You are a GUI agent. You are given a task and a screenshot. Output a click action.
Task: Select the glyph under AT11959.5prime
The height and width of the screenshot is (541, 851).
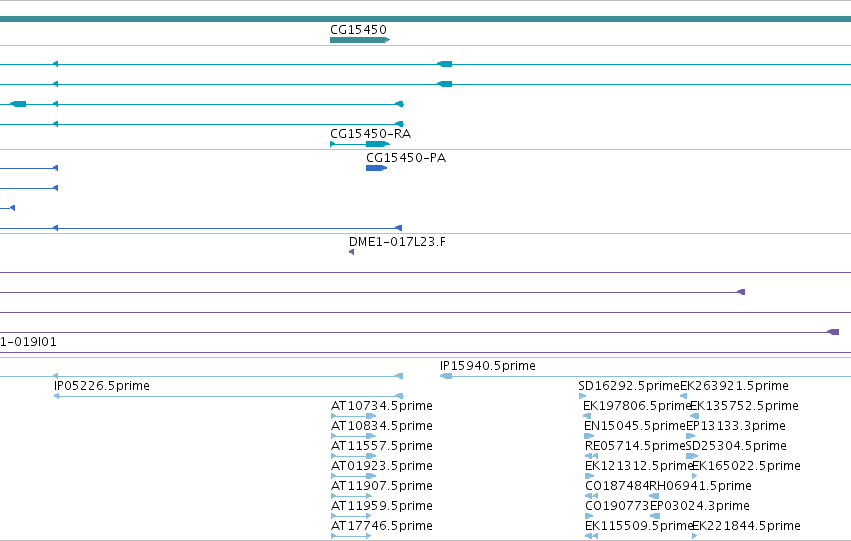[x=351, y=516]
